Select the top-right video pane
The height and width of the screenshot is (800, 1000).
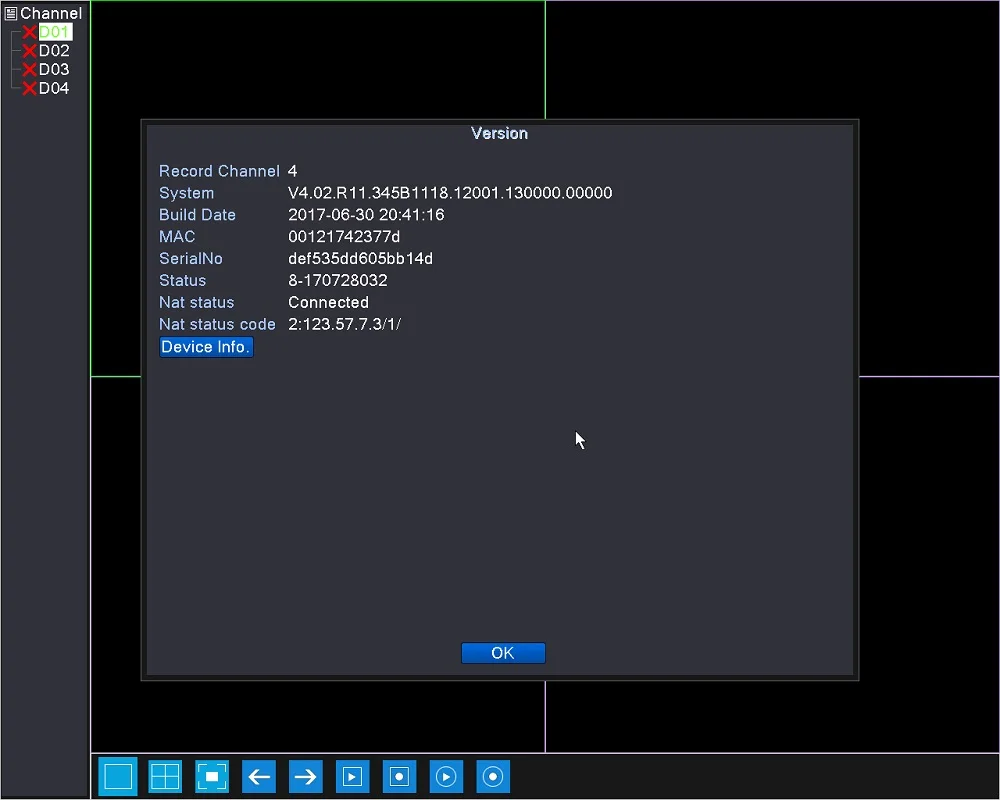(772, 59)
